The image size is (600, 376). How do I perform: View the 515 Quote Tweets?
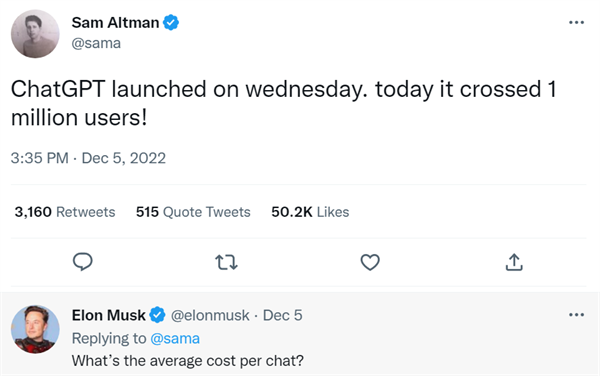(193, 212)
